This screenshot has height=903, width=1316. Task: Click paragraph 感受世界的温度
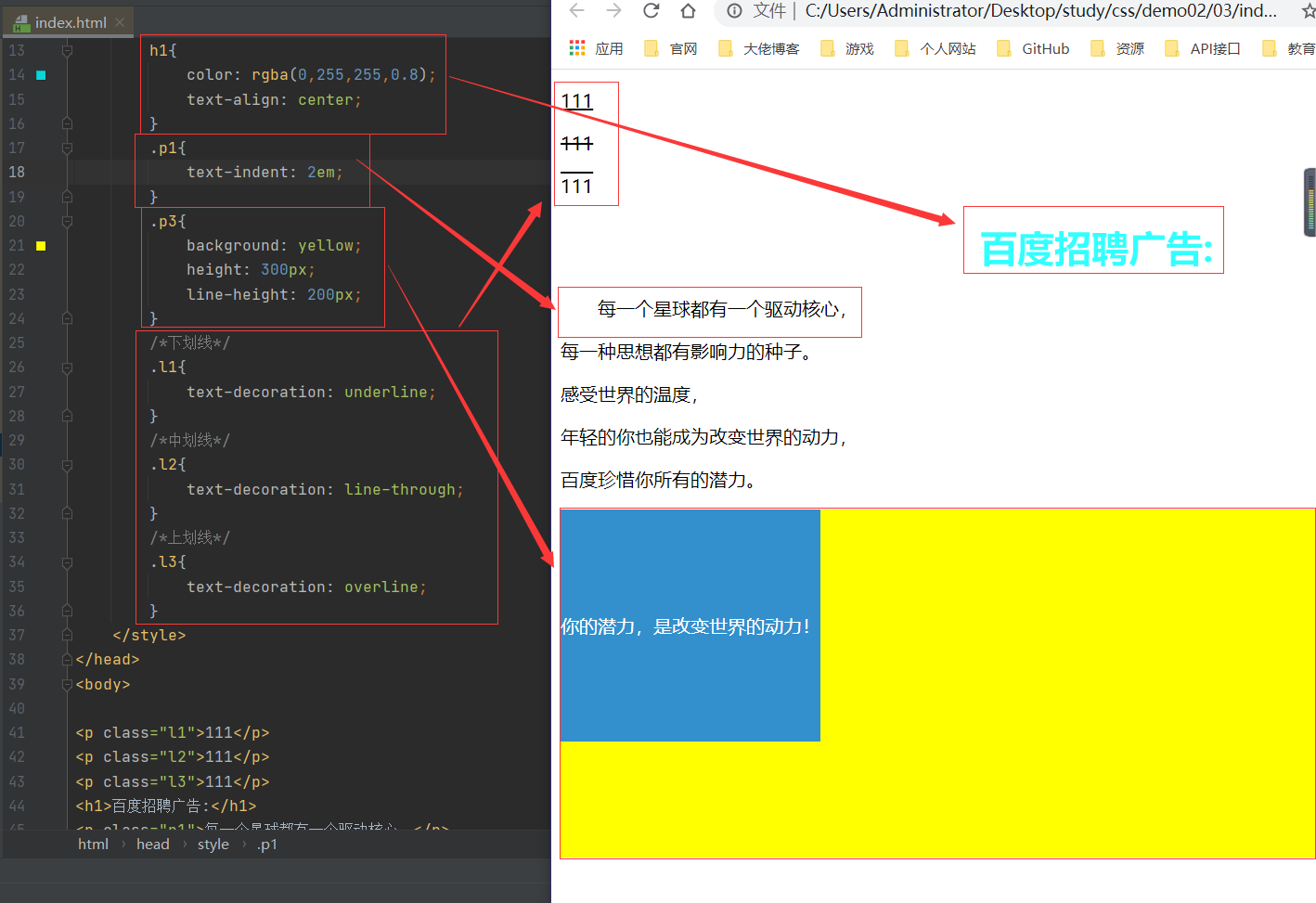(629, 394)
